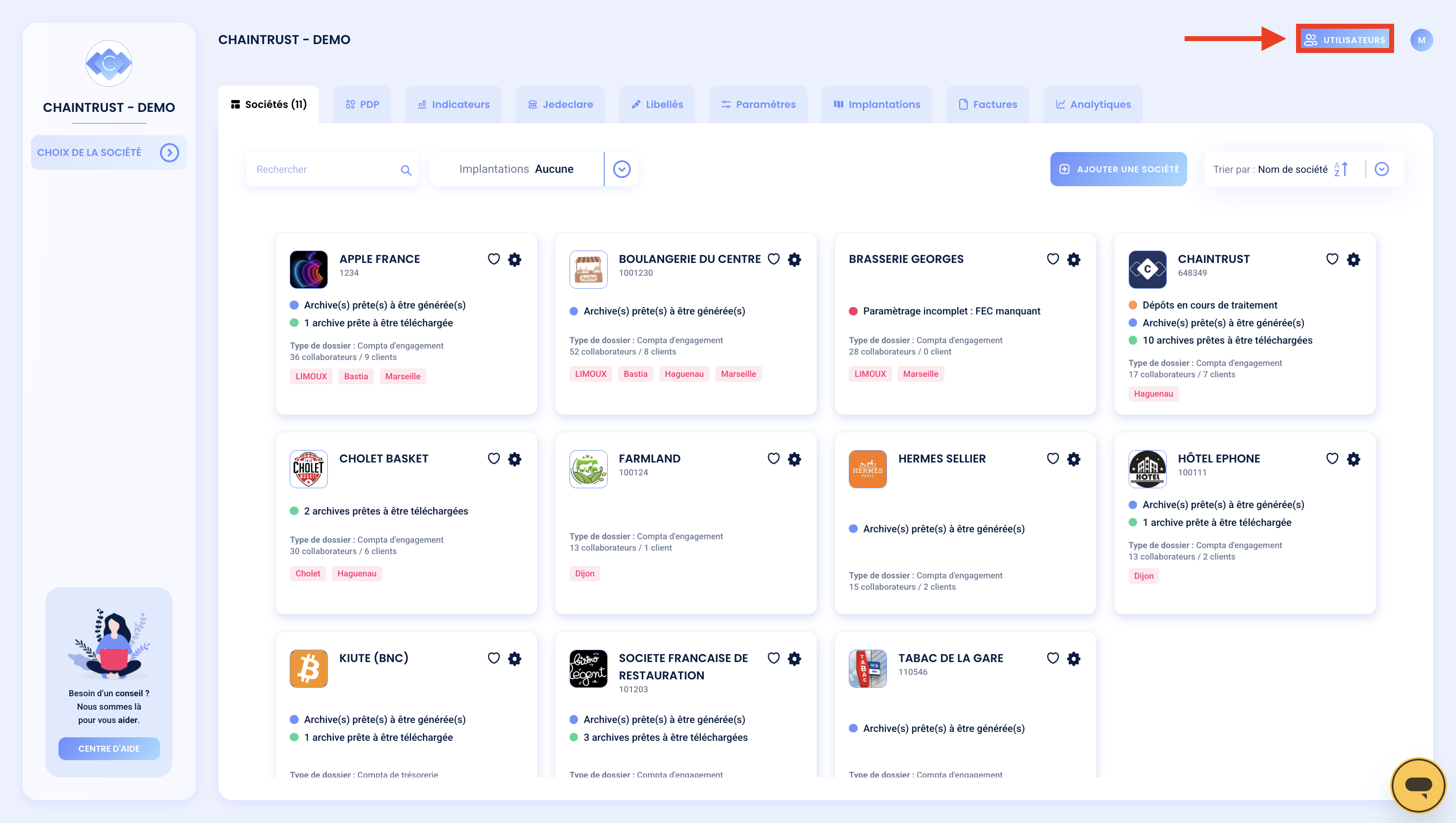Viewport: 1456px width, 823px height.
Task: Switch to the Libellés tab
Action: click(x=657, y=104)
